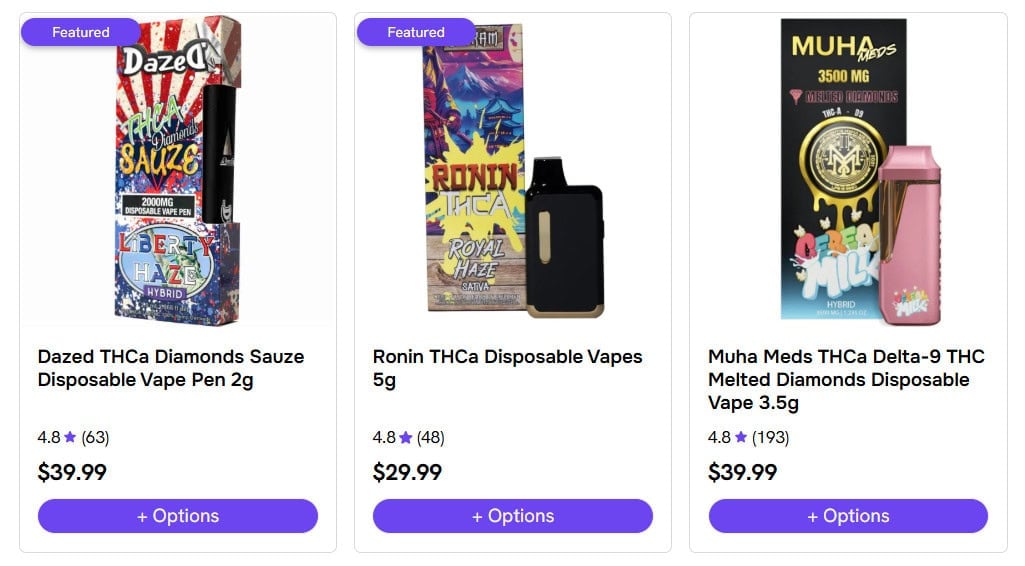This screenshot has height=566, width=1025.
Task: Click the $39.99 price on the Dazed card
Action: tap(72, 473)
